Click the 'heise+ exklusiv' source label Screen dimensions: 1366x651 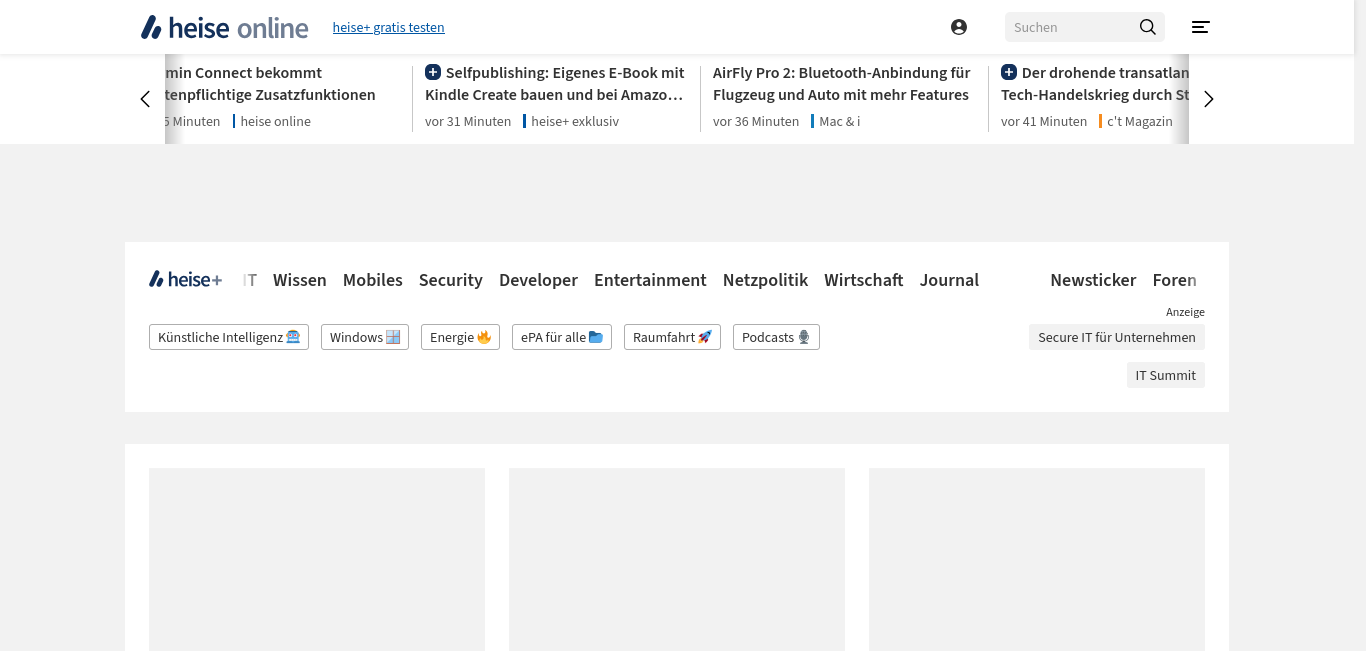coord(575,121)
